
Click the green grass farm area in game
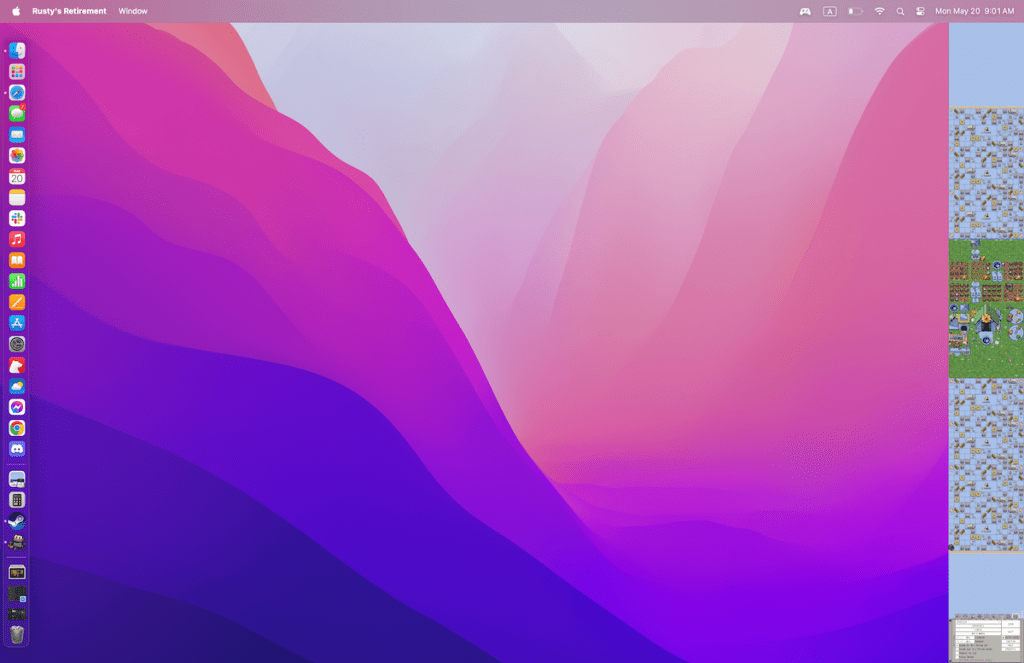pos(985,362)
